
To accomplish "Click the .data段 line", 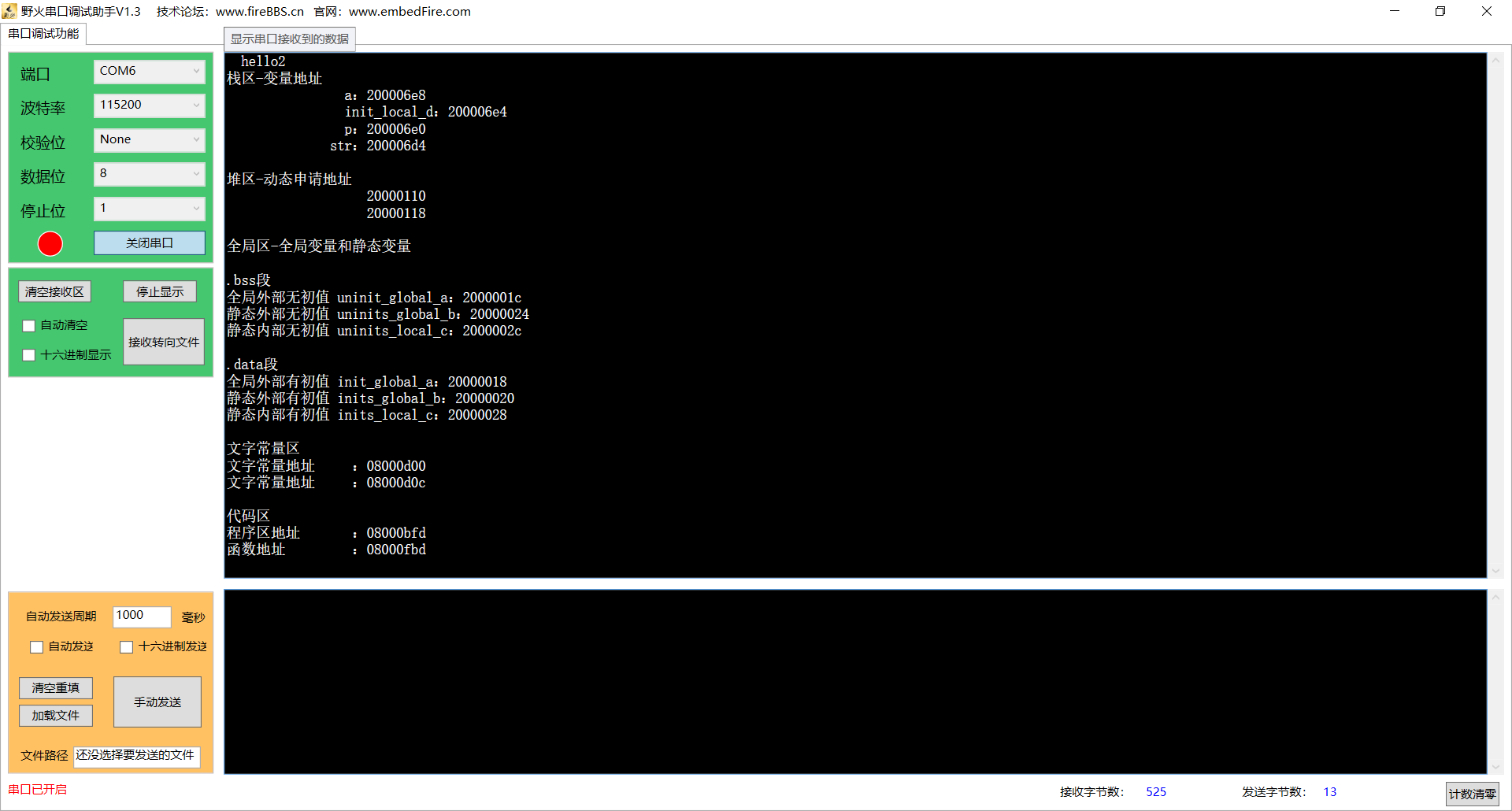I will point(252,365).
